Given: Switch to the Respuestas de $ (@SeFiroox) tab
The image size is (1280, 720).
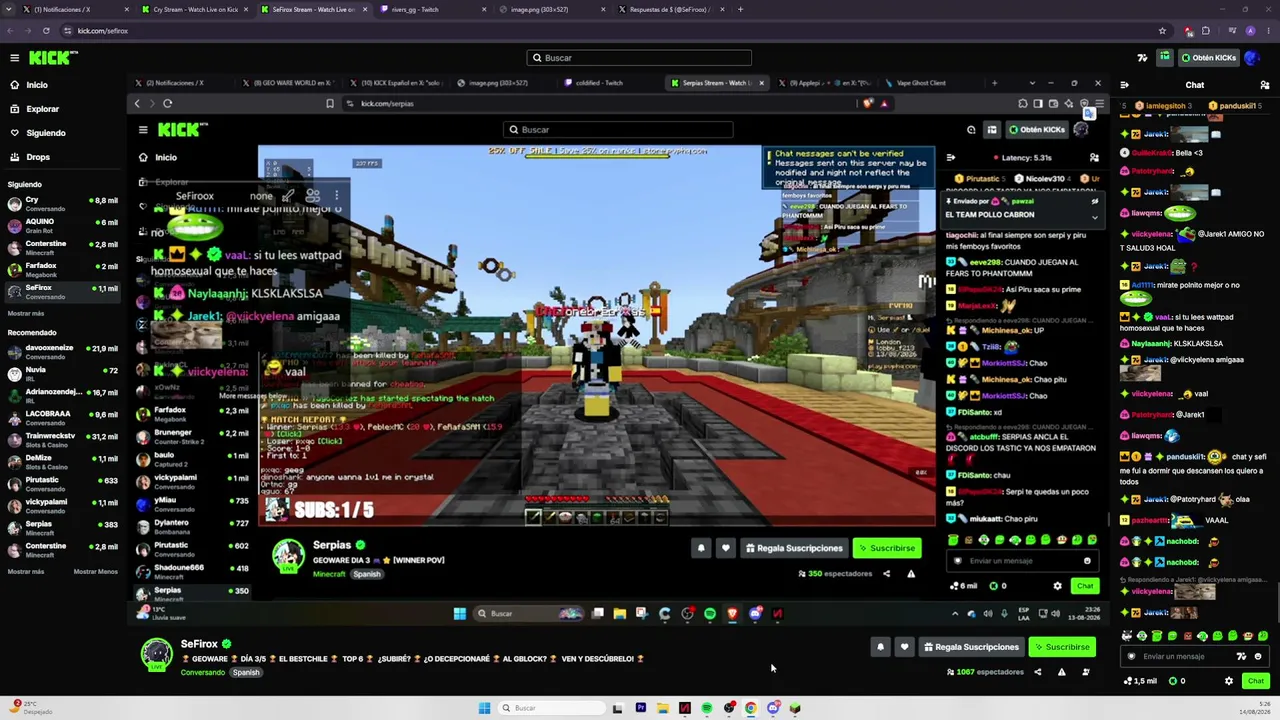Looking at the screenshot, I should point(670,9).
